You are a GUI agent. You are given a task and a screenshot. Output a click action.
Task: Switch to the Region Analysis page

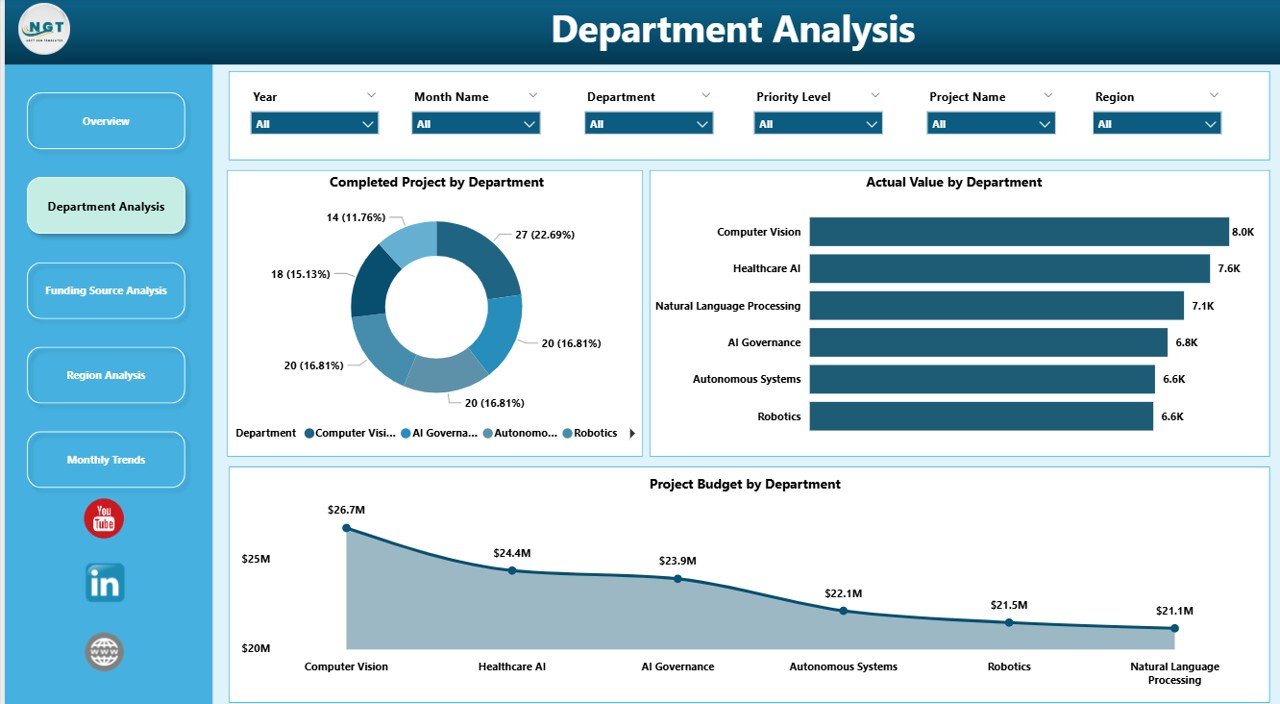coord(105,374)
